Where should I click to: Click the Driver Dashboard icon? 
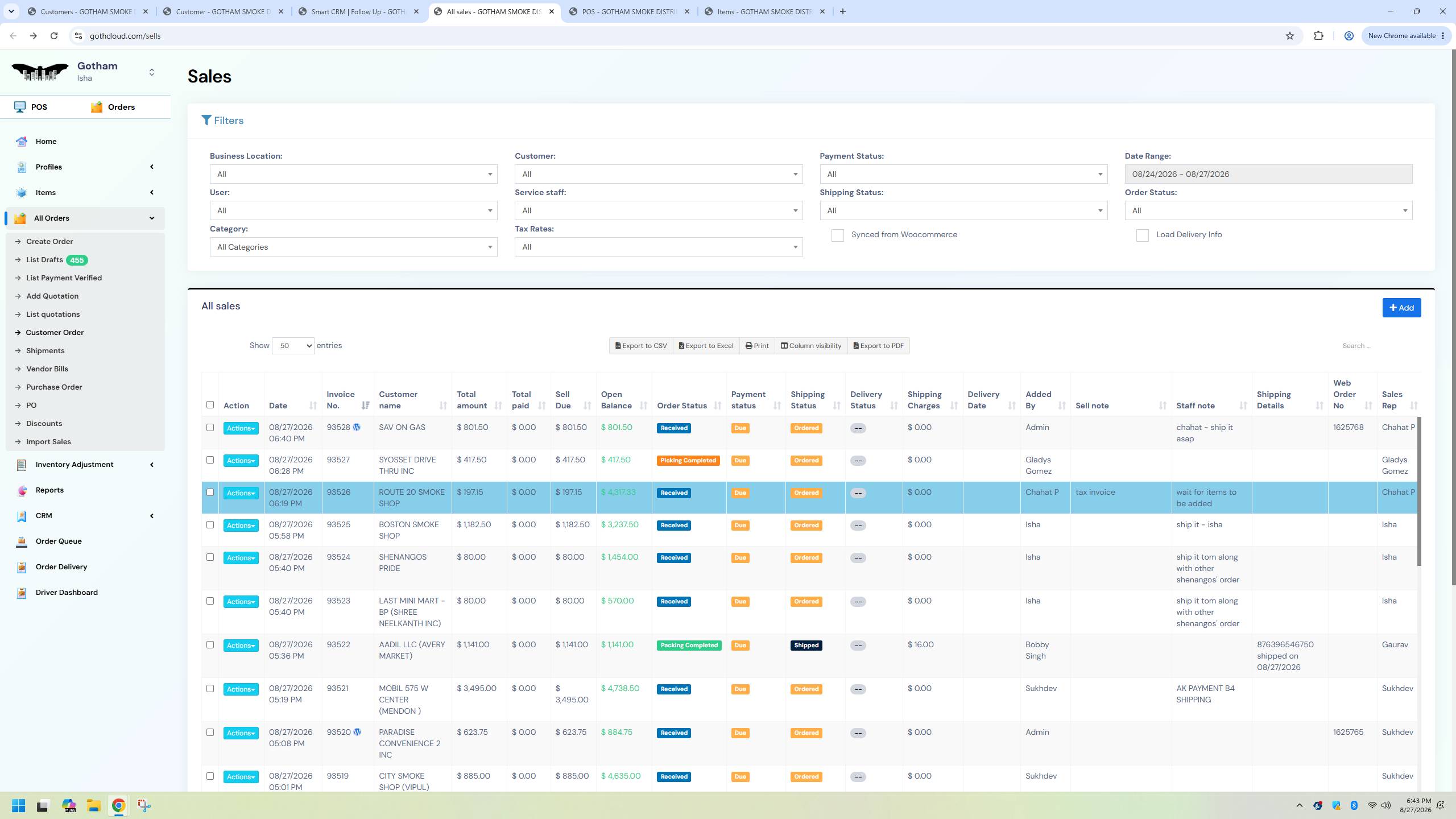coord(22,593)
